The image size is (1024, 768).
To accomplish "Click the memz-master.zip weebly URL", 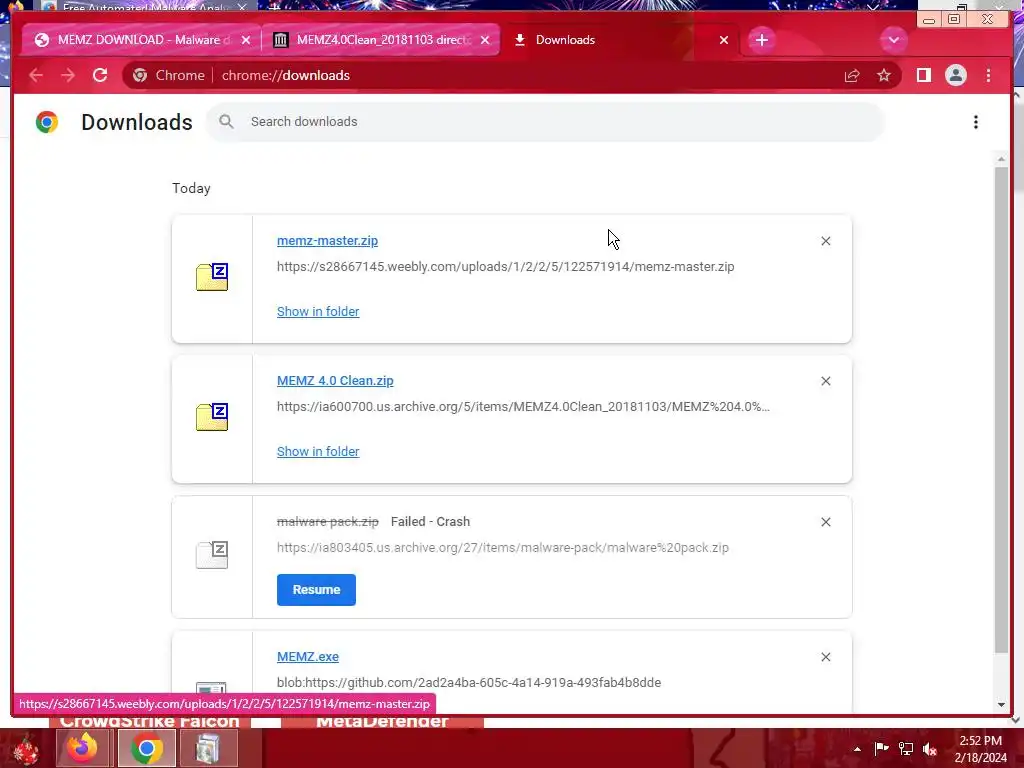I will coord(505,266).
